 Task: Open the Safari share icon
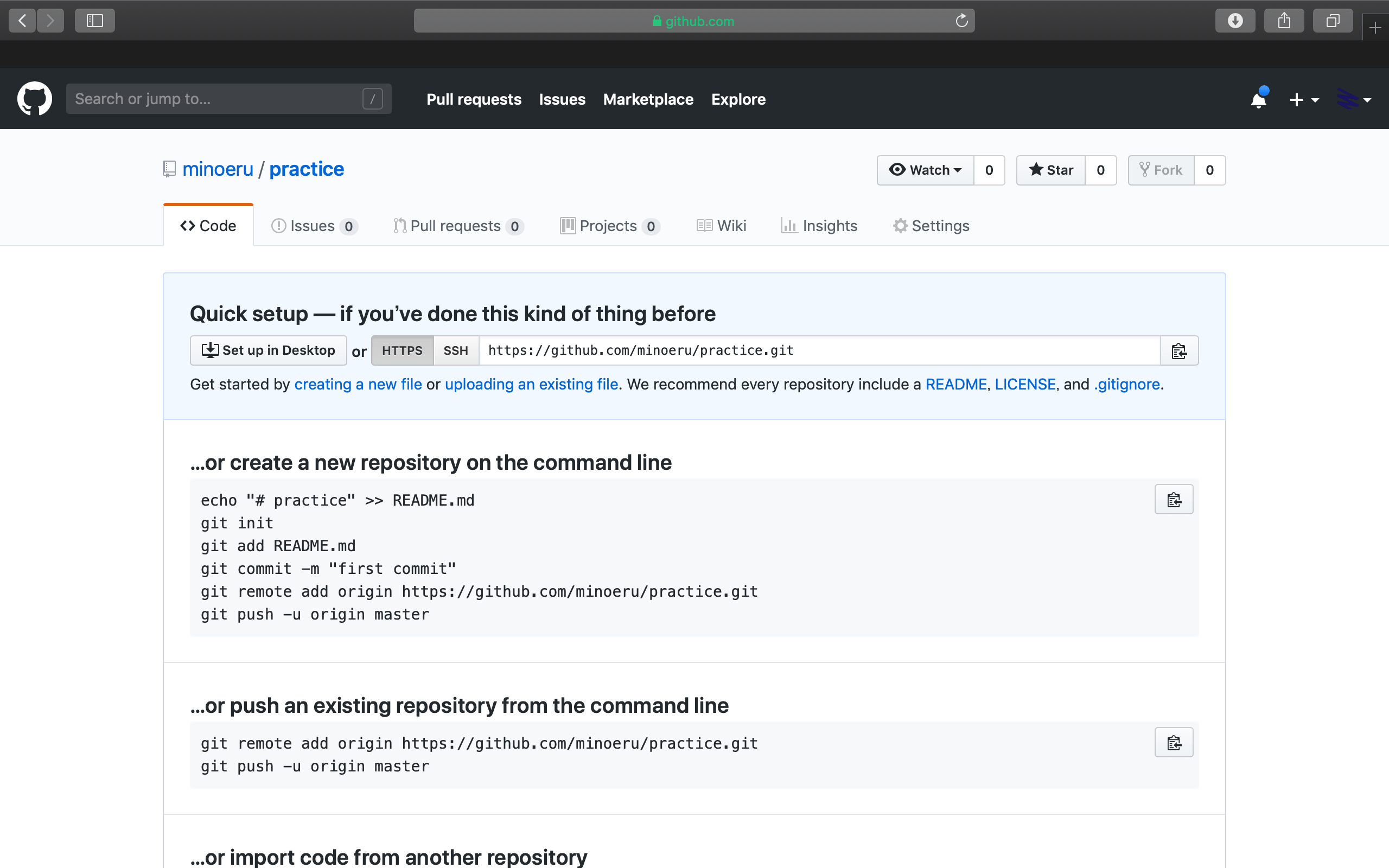tap(1284, 20)
